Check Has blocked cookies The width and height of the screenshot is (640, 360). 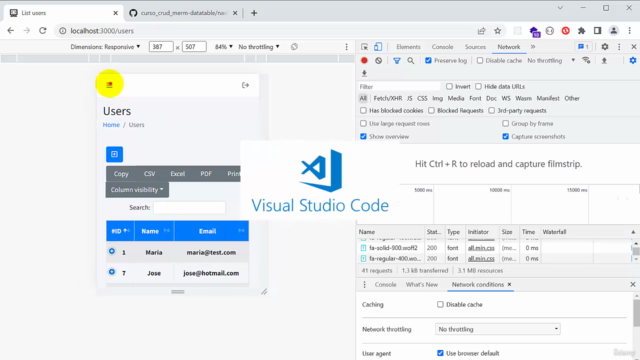click(x=363, y=111)
